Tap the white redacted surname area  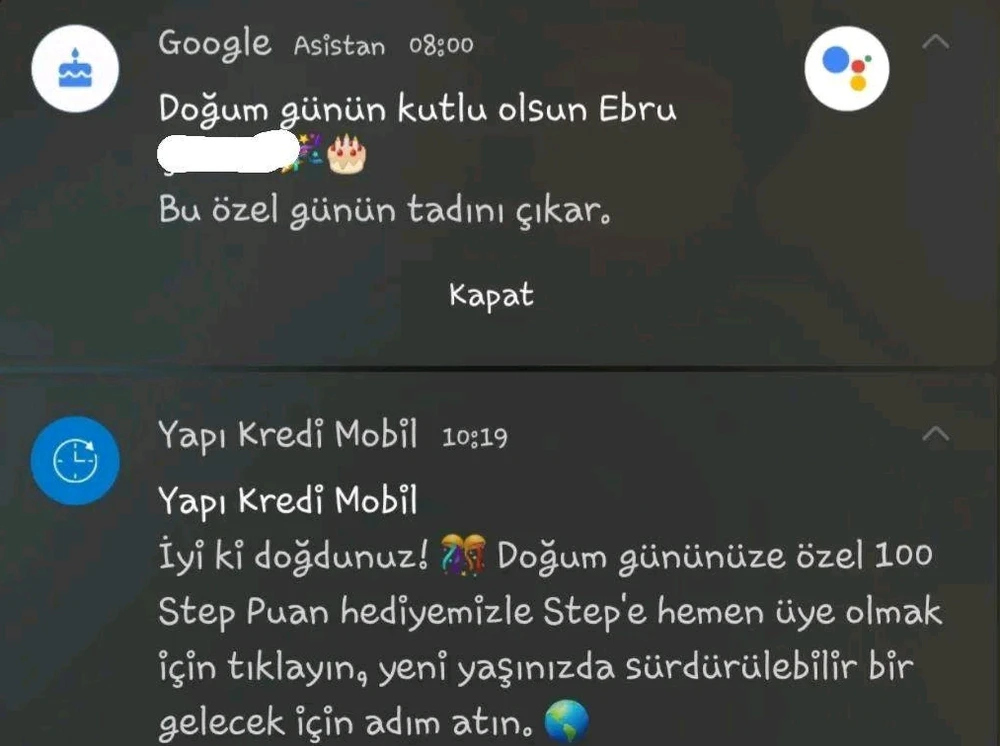coord(228,152)
